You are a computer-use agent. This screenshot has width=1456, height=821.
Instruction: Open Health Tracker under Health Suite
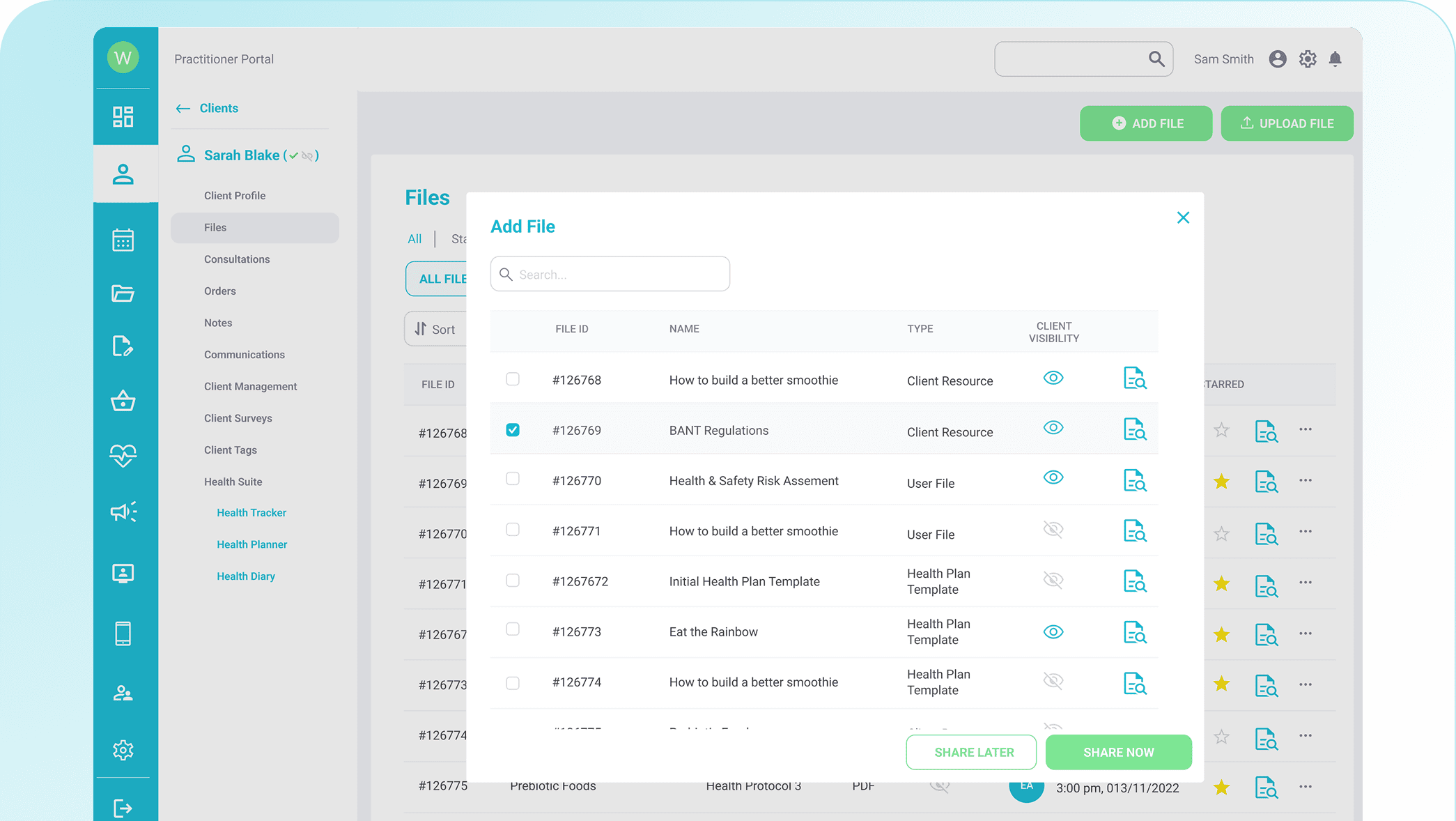(251, 513)
